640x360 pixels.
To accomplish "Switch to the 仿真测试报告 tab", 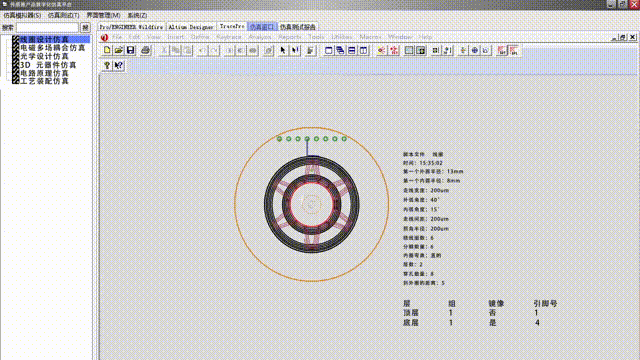I will (298, 27).
